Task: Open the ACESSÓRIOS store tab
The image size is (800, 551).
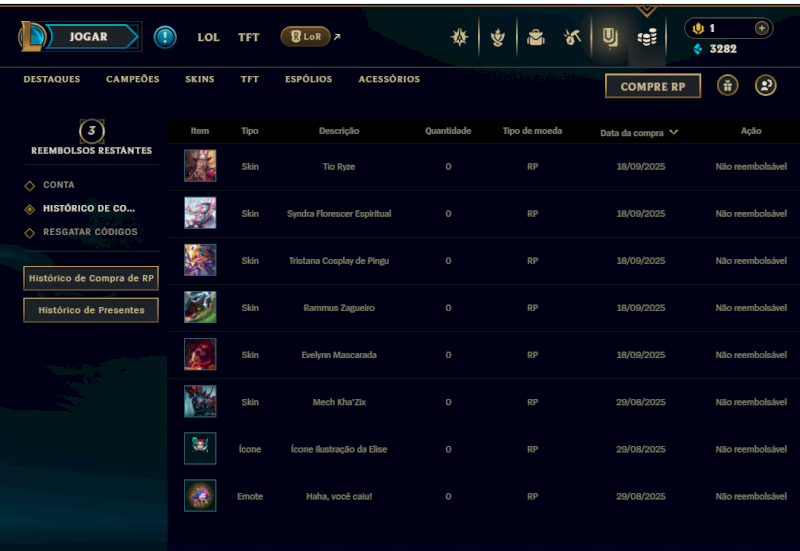Action: (389, 79)
